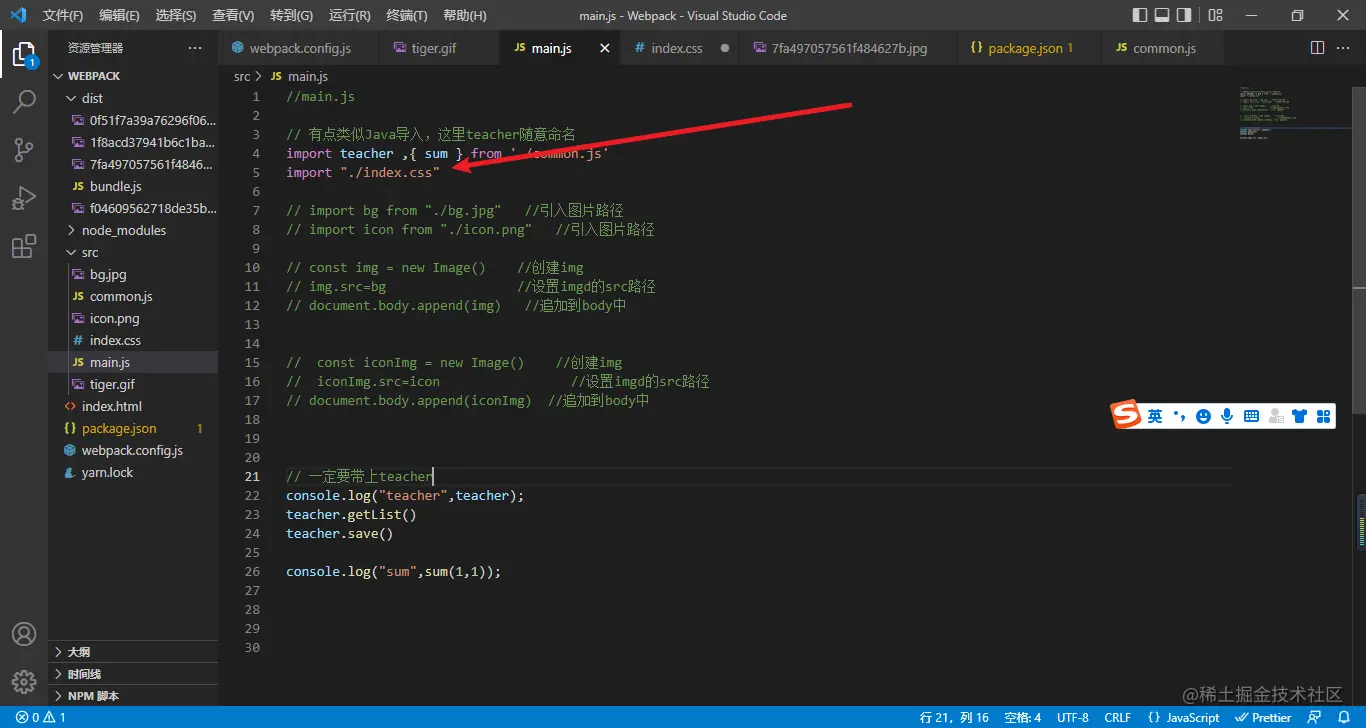Open explorer views and more actions

click(194, 48)
